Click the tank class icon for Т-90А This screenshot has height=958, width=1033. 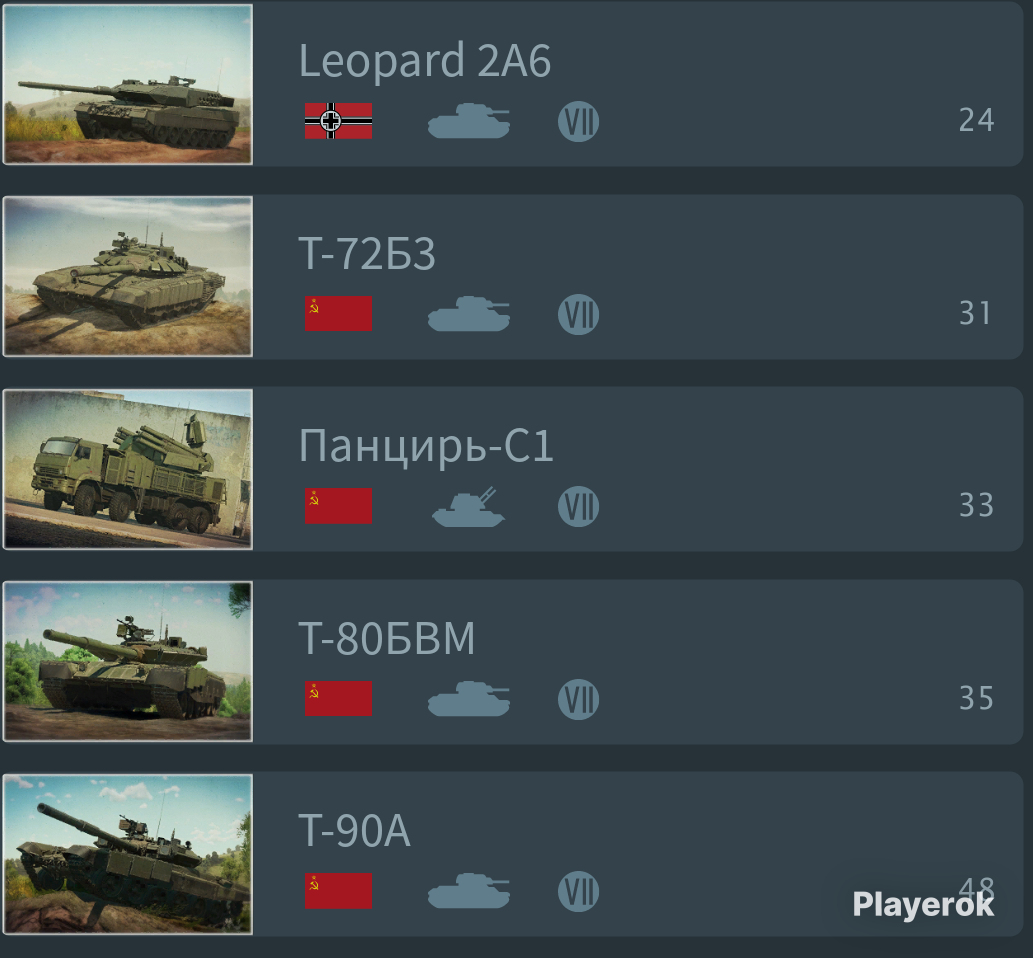click(468, 891)
